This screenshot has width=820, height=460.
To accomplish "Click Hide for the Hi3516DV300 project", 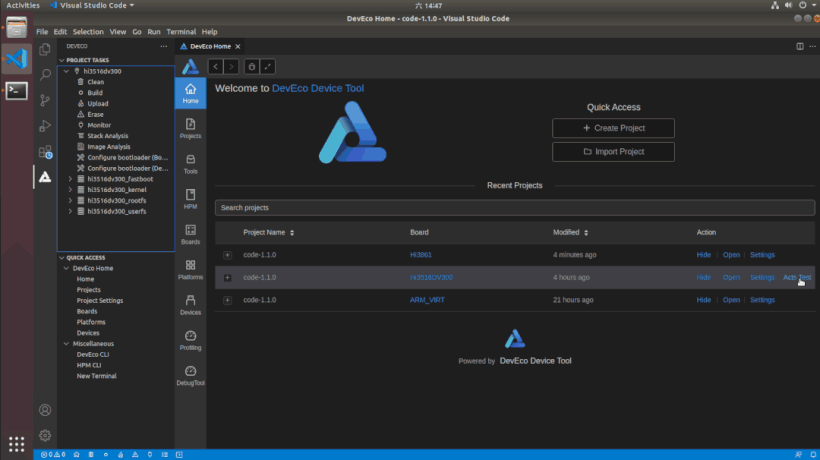I will [703, 278].
